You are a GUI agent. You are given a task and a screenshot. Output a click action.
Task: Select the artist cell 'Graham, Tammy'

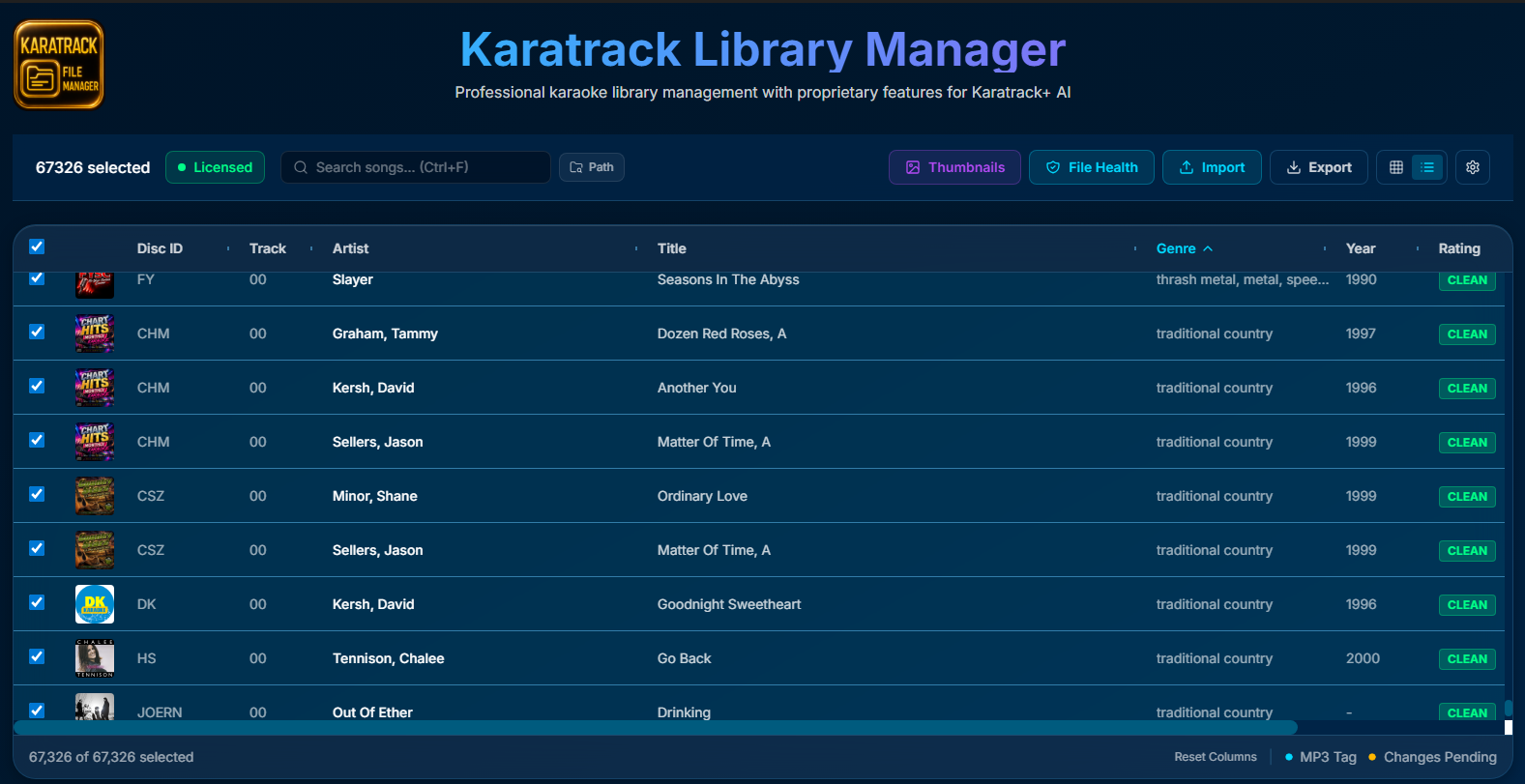click(x=385, y=334)
